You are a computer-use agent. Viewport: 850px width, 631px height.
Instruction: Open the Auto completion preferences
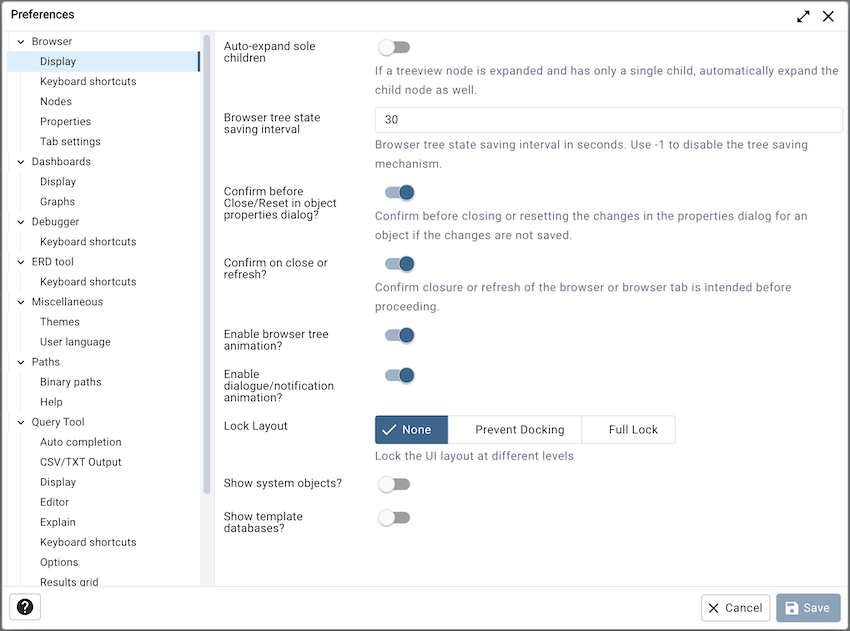(81, 442)
